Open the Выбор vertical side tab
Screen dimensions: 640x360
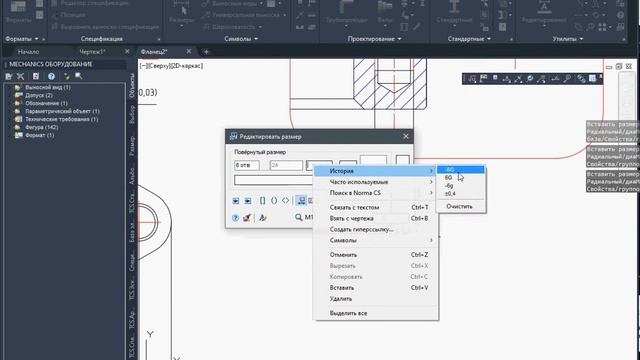coord(132,114)
